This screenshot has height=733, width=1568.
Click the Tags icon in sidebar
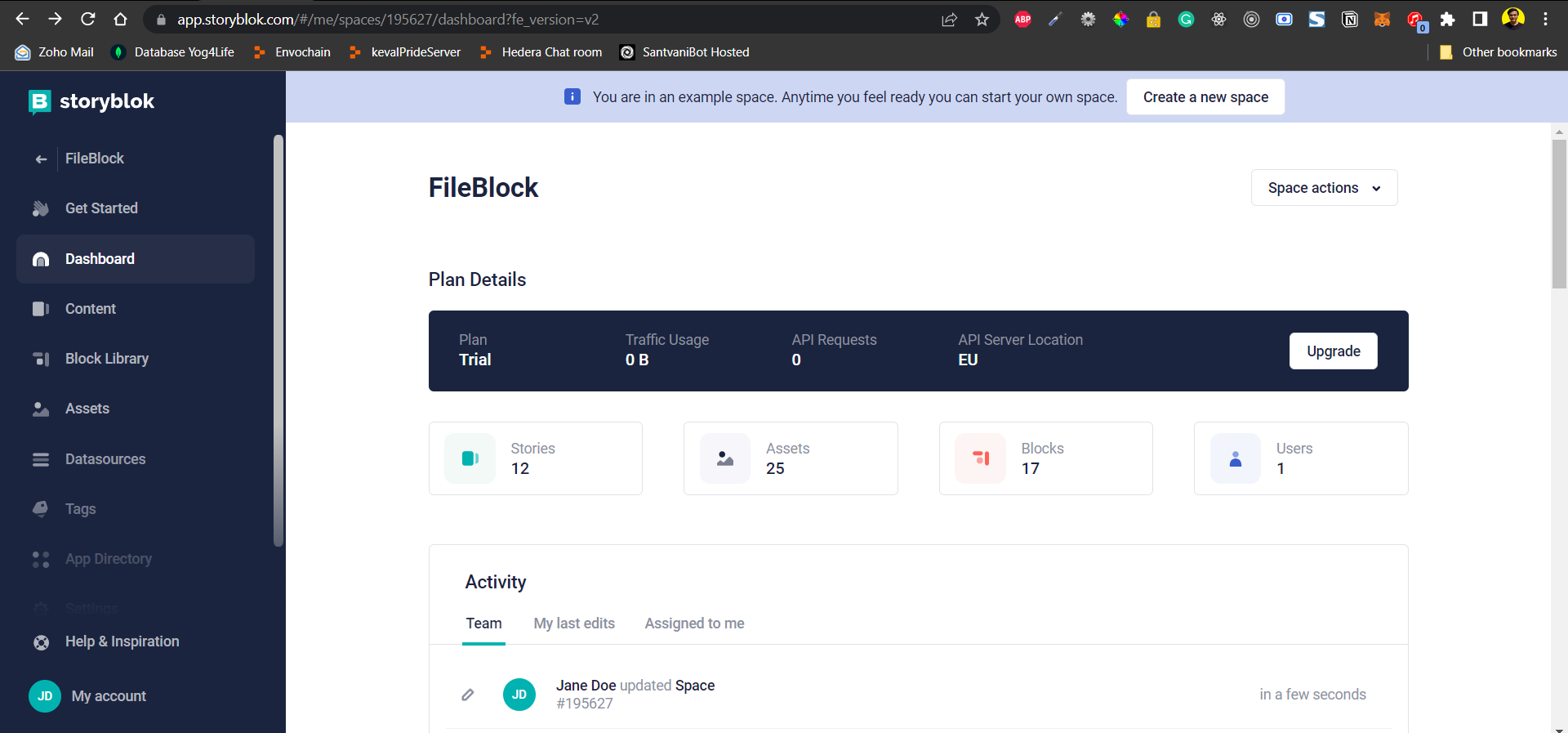pos(41,509)
